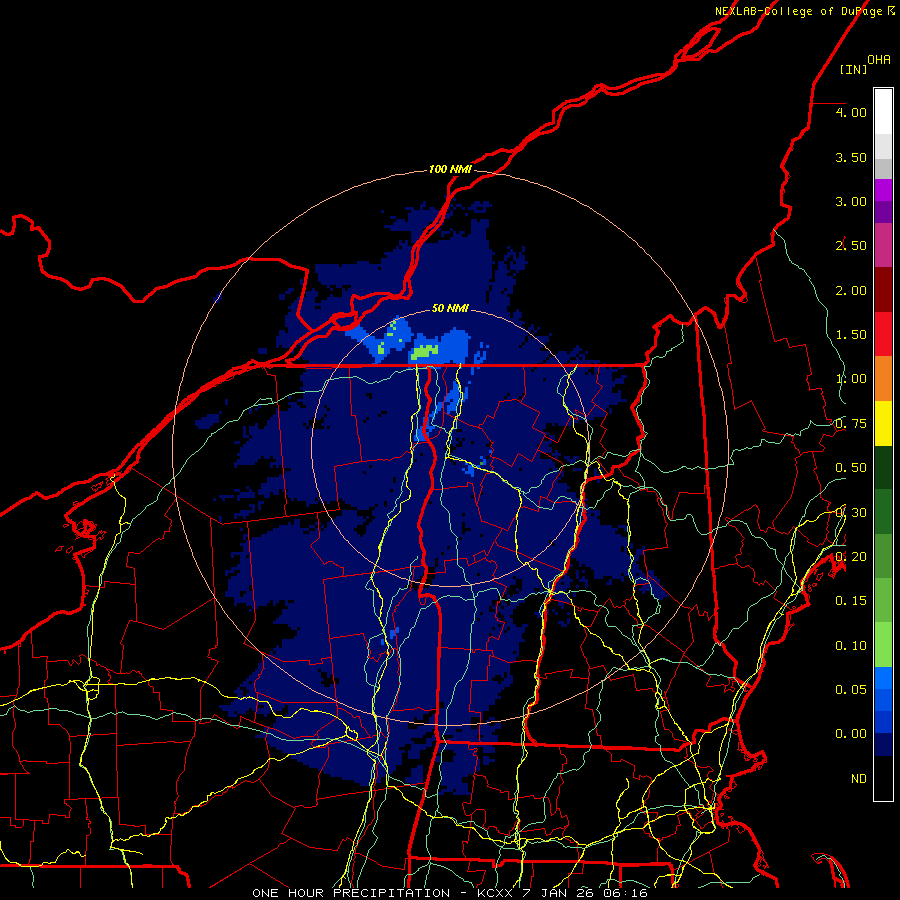Viewport: 900px width, 900px height.
Task: Click the yellow legend swatch near 0.75
Action: point(883,423)
